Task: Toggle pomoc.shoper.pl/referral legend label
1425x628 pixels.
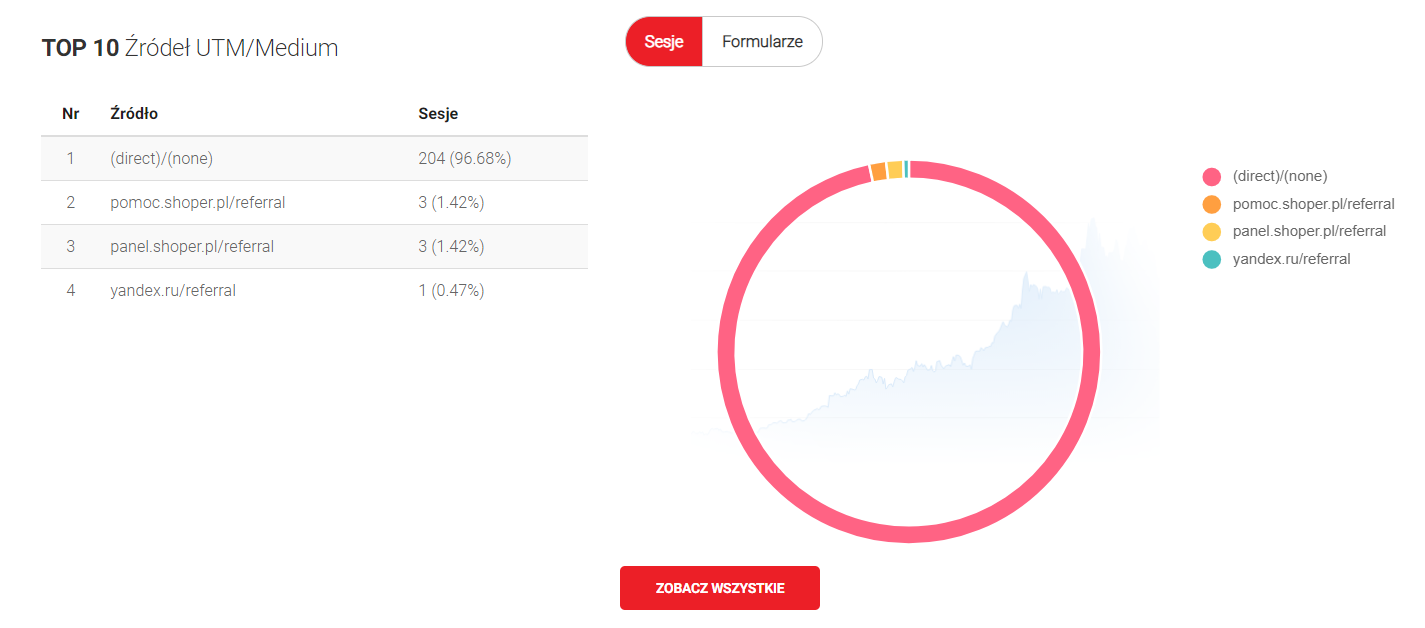Action: pyautogui.click(x=1313, y=204)
